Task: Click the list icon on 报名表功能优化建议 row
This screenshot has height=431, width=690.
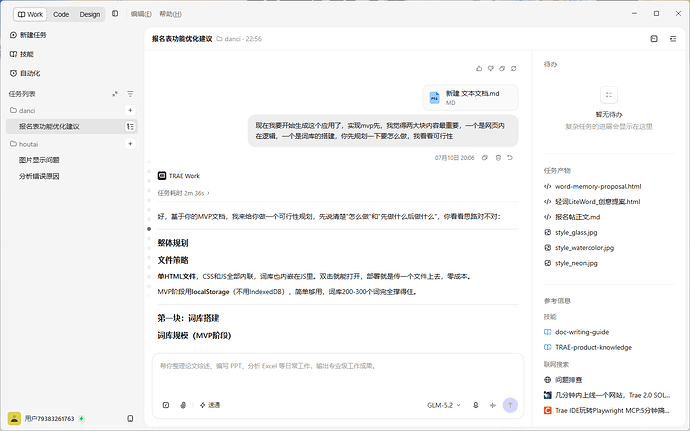Action: (x=130, y=126)
